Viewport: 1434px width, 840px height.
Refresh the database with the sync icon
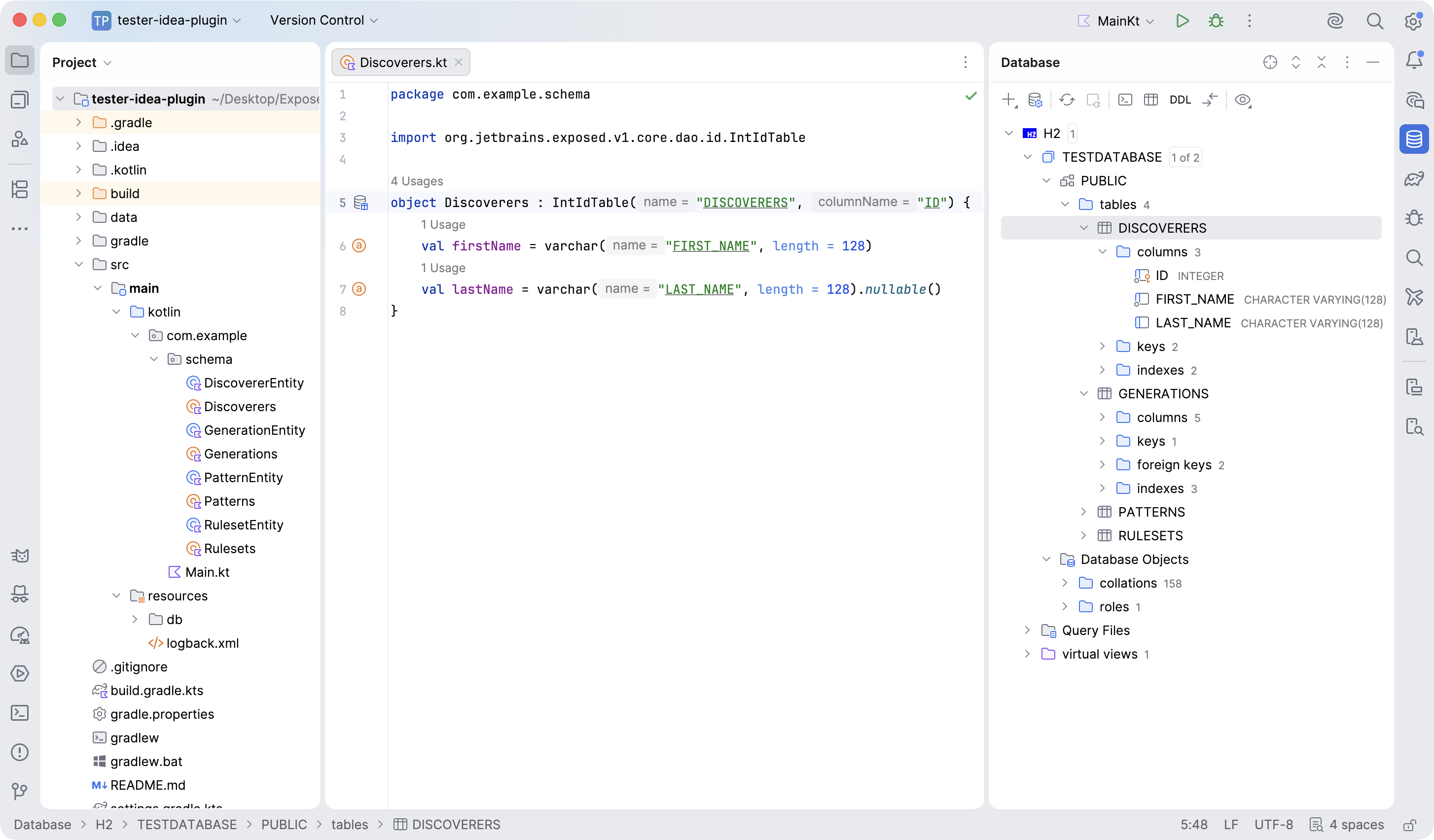(1067, 100)
